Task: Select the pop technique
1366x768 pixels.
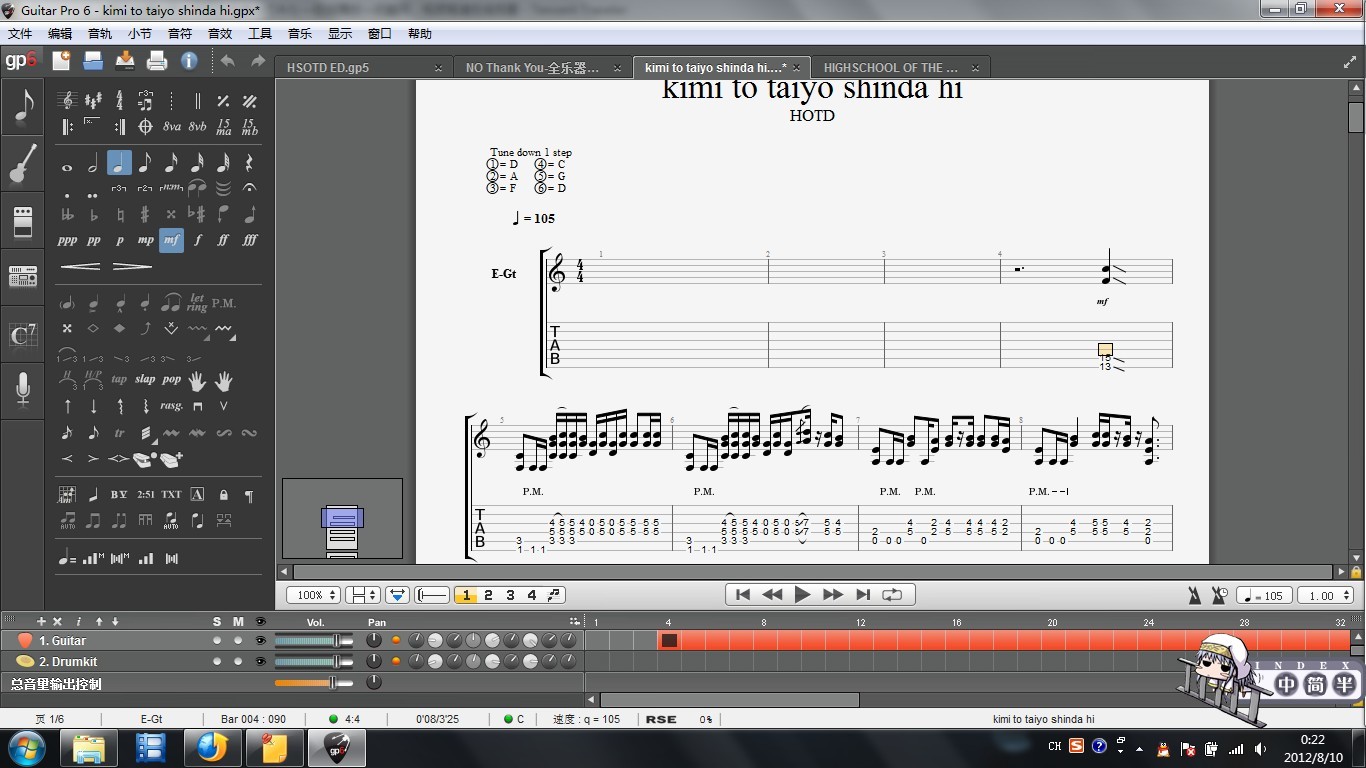Action: 171,380
